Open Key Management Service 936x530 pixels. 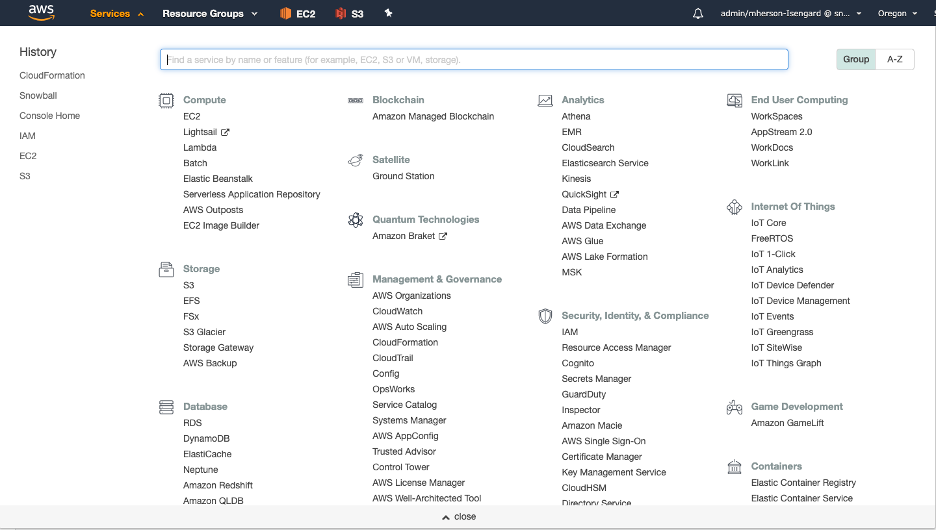(x=614, y=472)
